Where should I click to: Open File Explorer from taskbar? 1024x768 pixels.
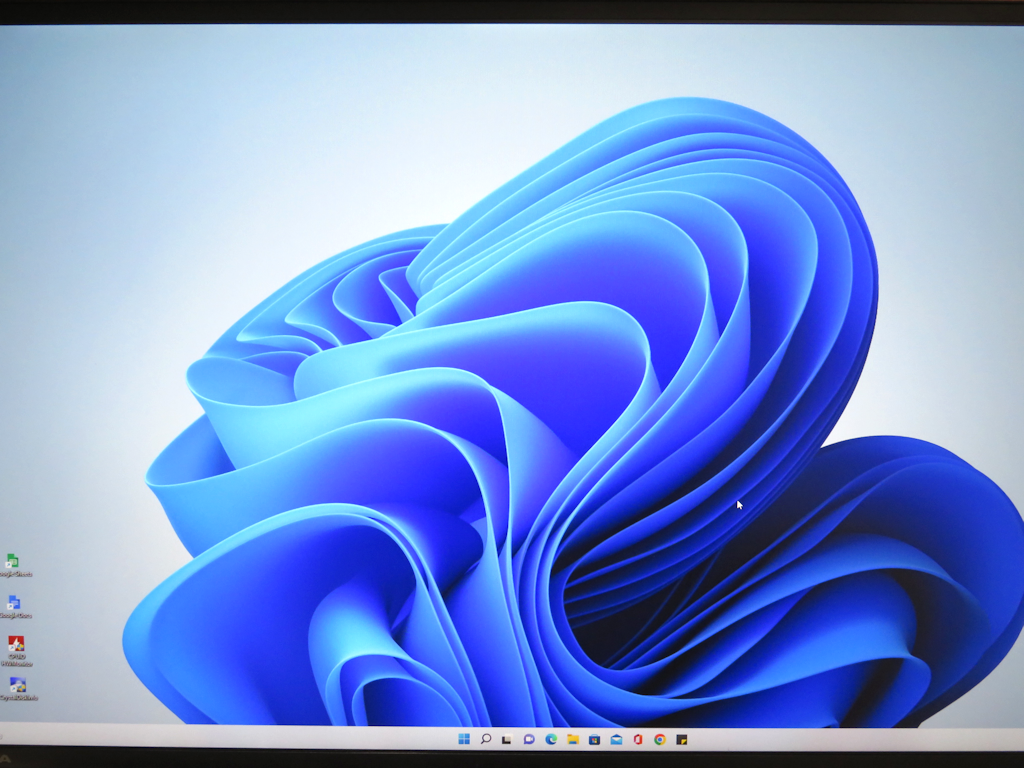point(573,739)
